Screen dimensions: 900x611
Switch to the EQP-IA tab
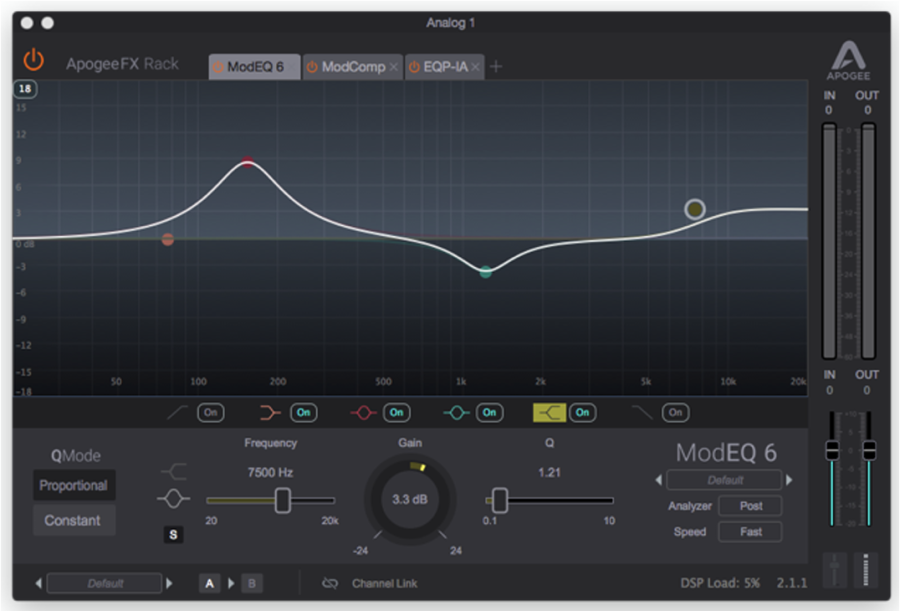445,67
